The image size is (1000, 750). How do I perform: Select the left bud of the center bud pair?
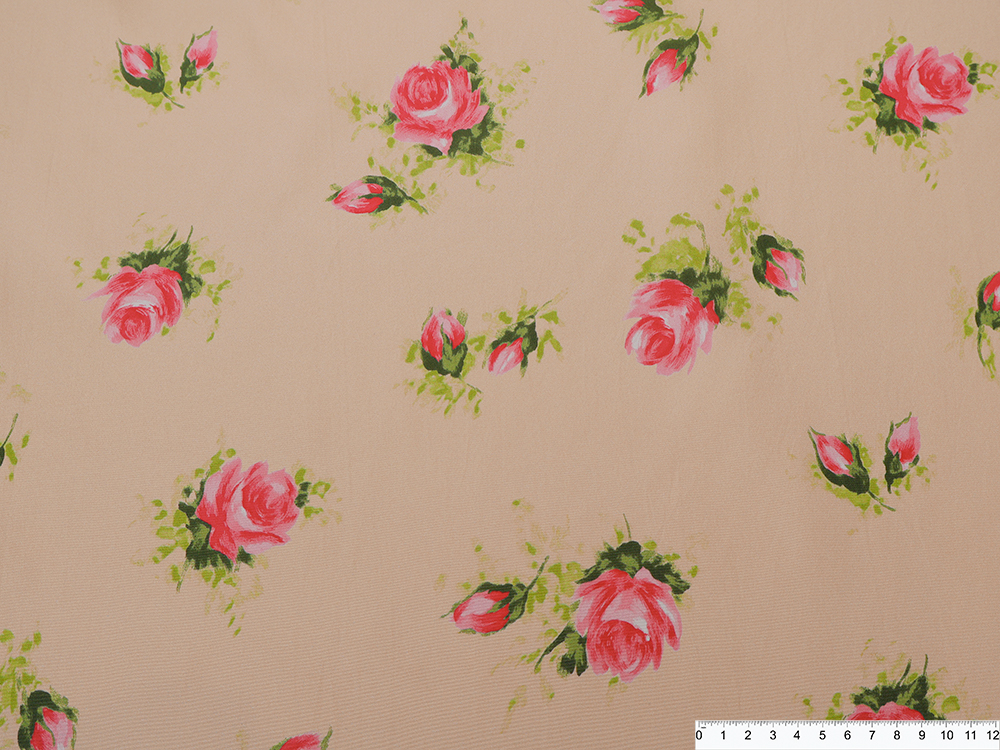click(x=441, y=336)
